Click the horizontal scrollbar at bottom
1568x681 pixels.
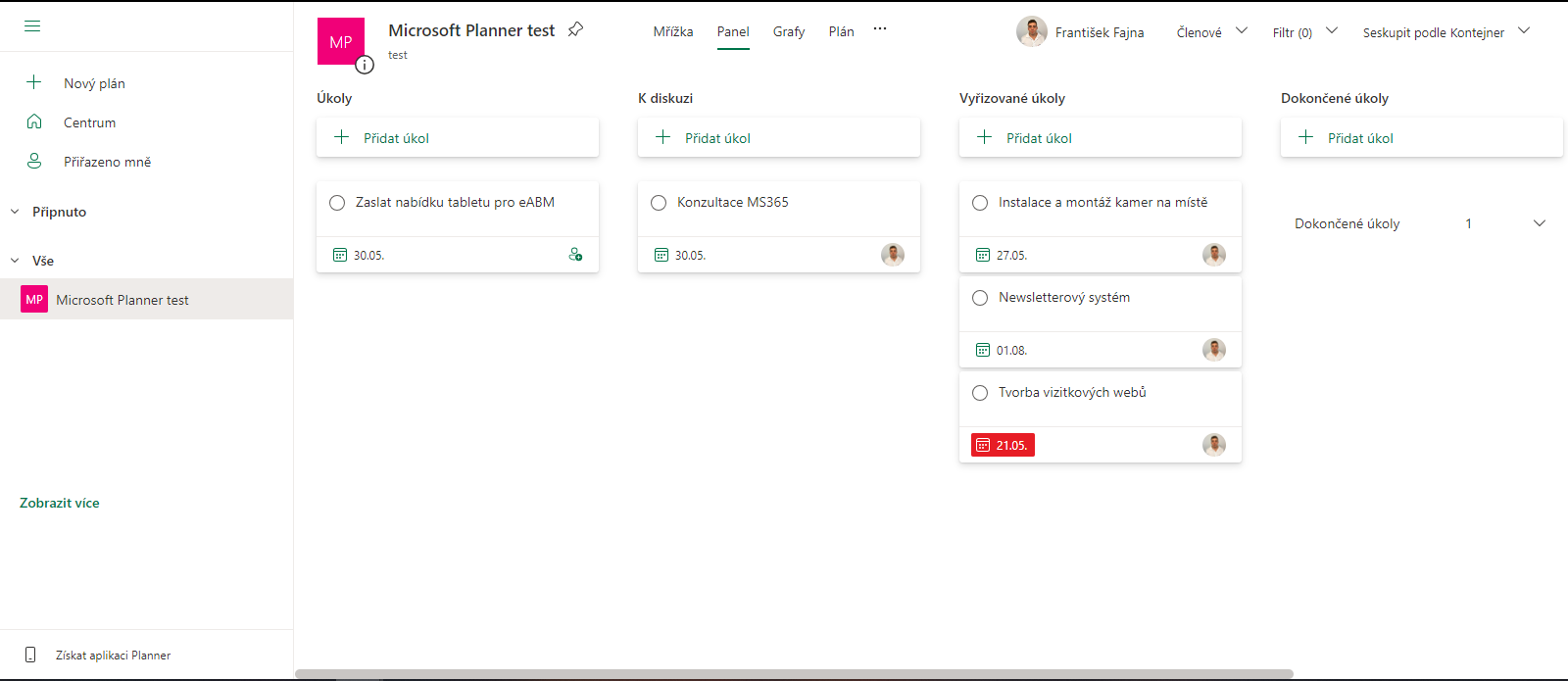(794, 674)
